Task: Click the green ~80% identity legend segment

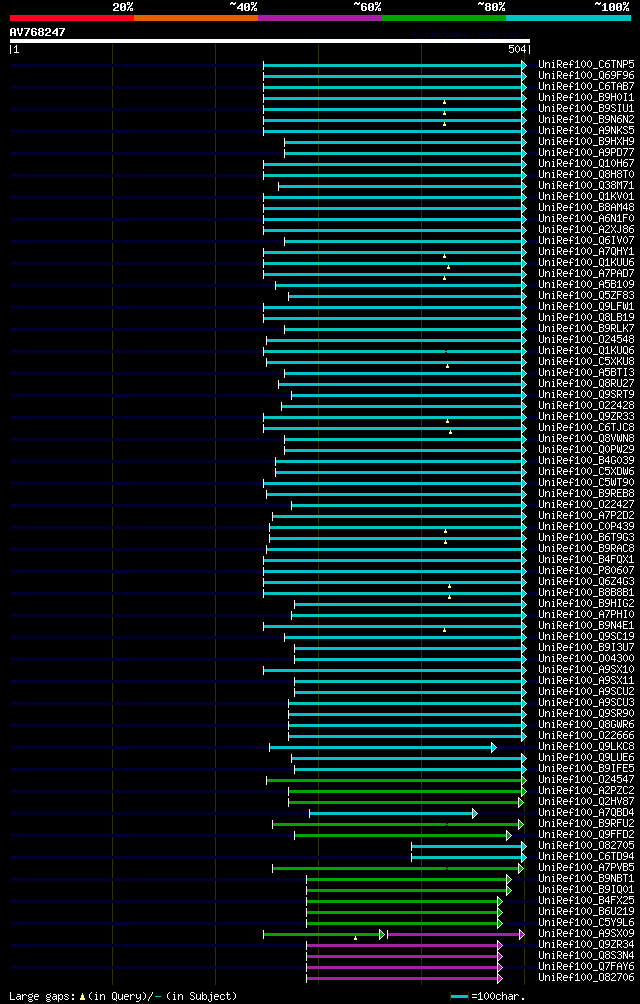Action: (x=444, y=18)
